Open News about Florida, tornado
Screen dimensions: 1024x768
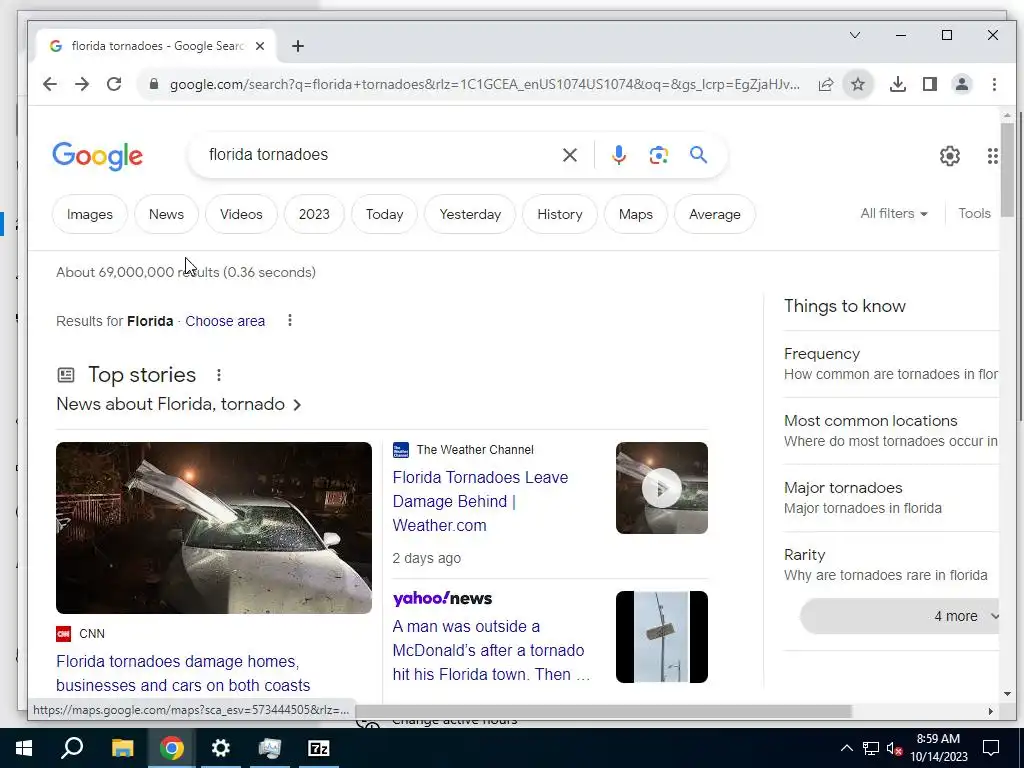click(179, 404)
